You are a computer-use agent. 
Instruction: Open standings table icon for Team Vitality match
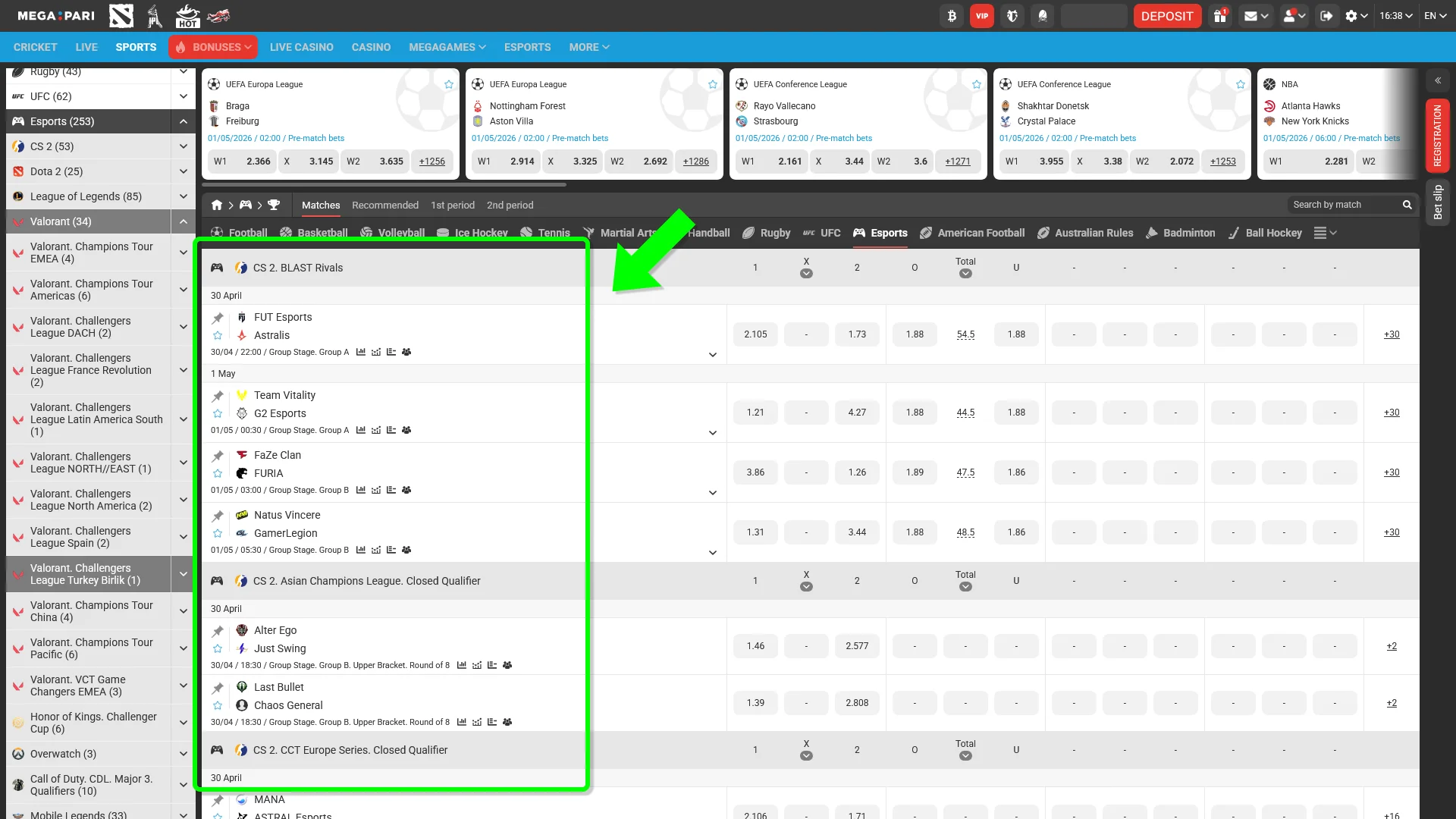coord(391,430)
